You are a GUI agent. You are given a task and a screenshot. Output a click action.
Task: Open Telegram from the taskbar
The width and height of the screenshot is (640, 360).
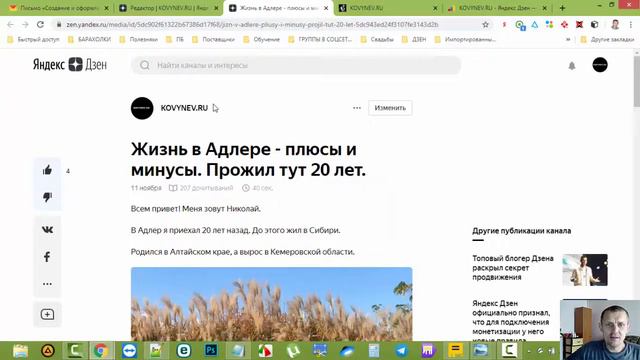(x=401, y=351)
